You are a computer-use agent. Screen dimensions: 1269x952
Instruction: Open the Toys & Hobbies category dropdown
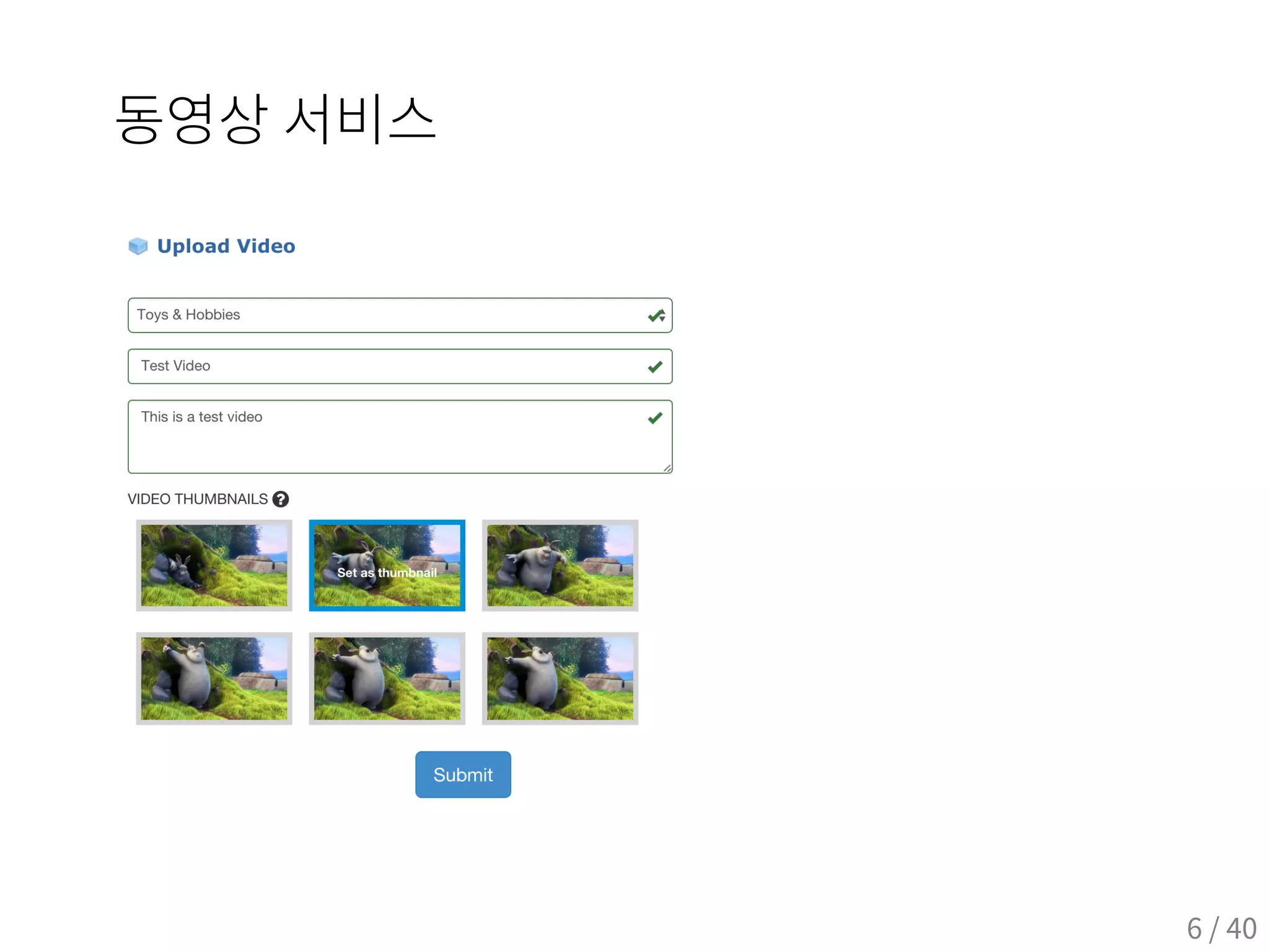coord(384,315)
